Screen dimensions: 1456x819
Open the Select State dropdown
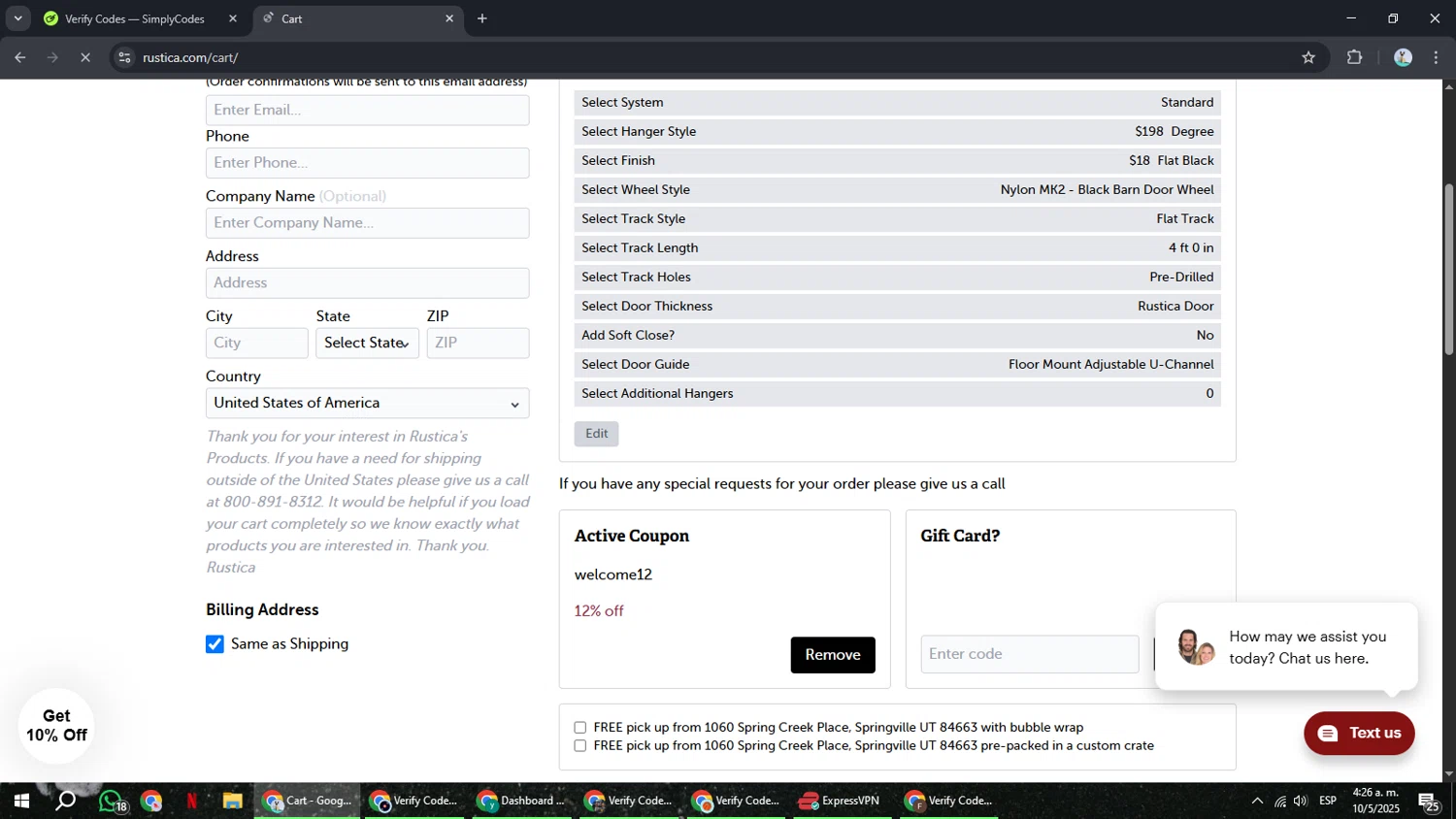[x=367, y=343]
